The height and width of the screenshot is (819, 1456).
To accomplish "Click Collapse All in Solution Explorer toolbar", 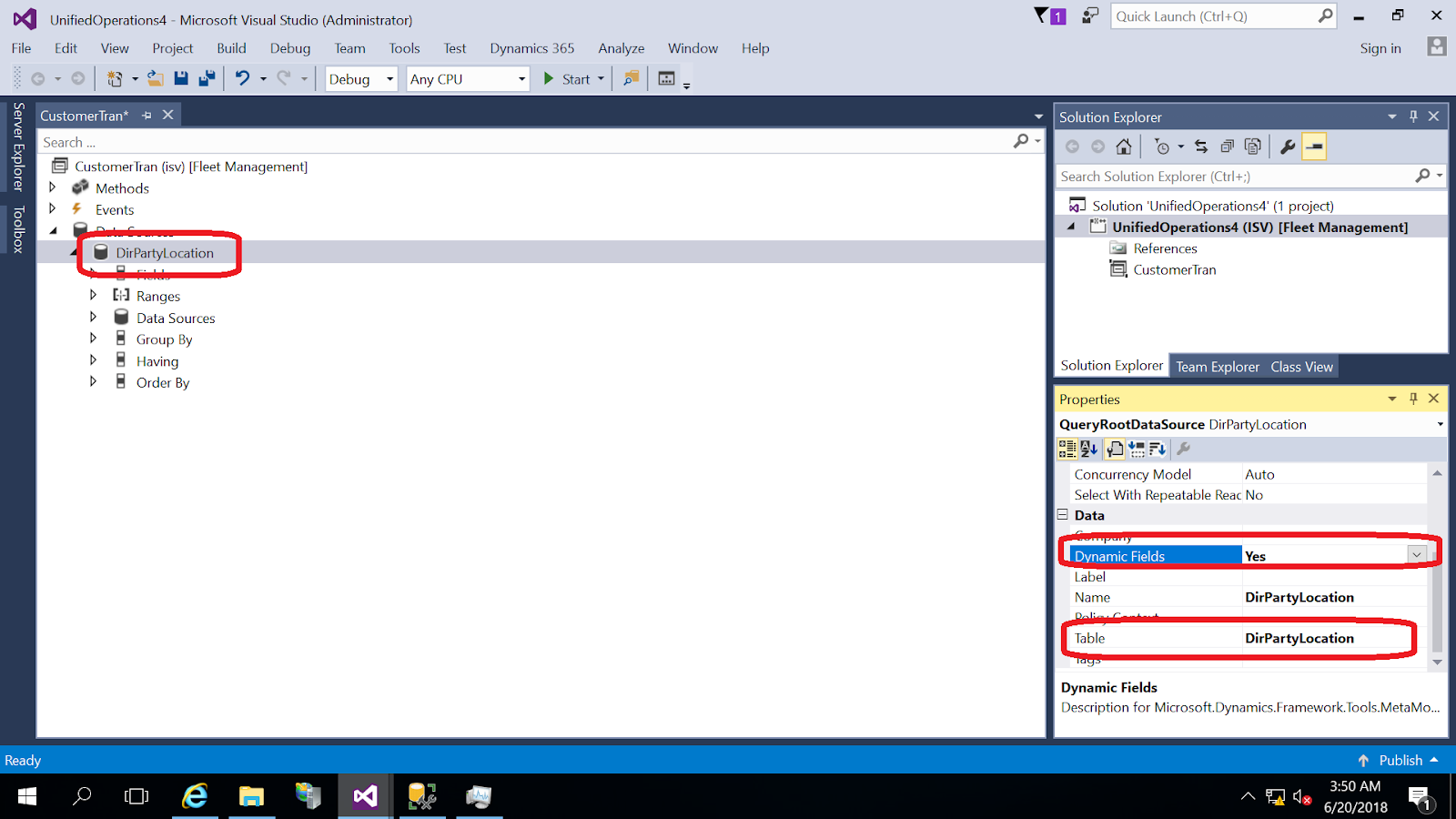I will (1227, 147).
